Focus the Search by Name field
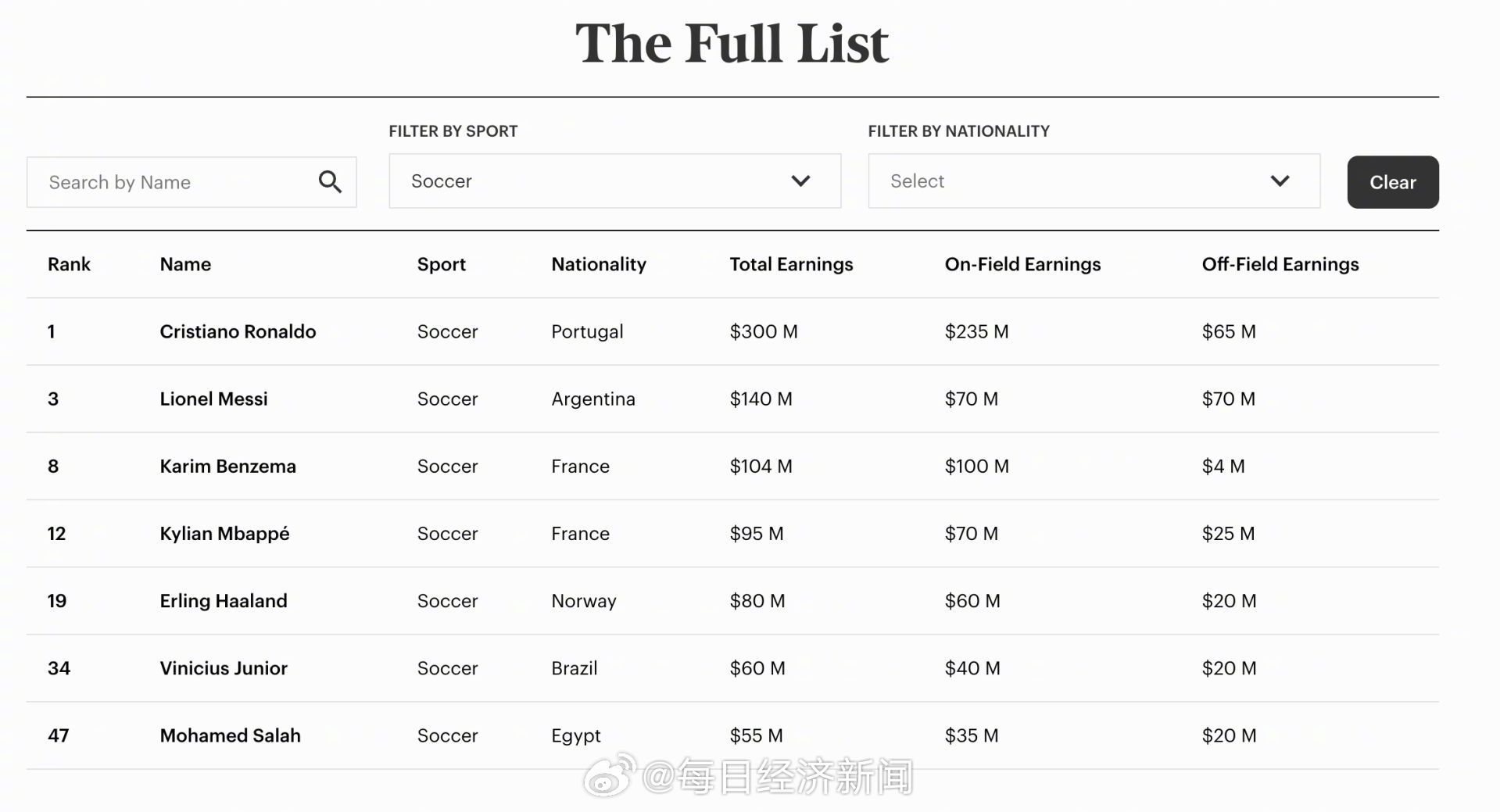The width and height of the screenshot is (1500, 812). pyautogui.click(x=192, y=182)
